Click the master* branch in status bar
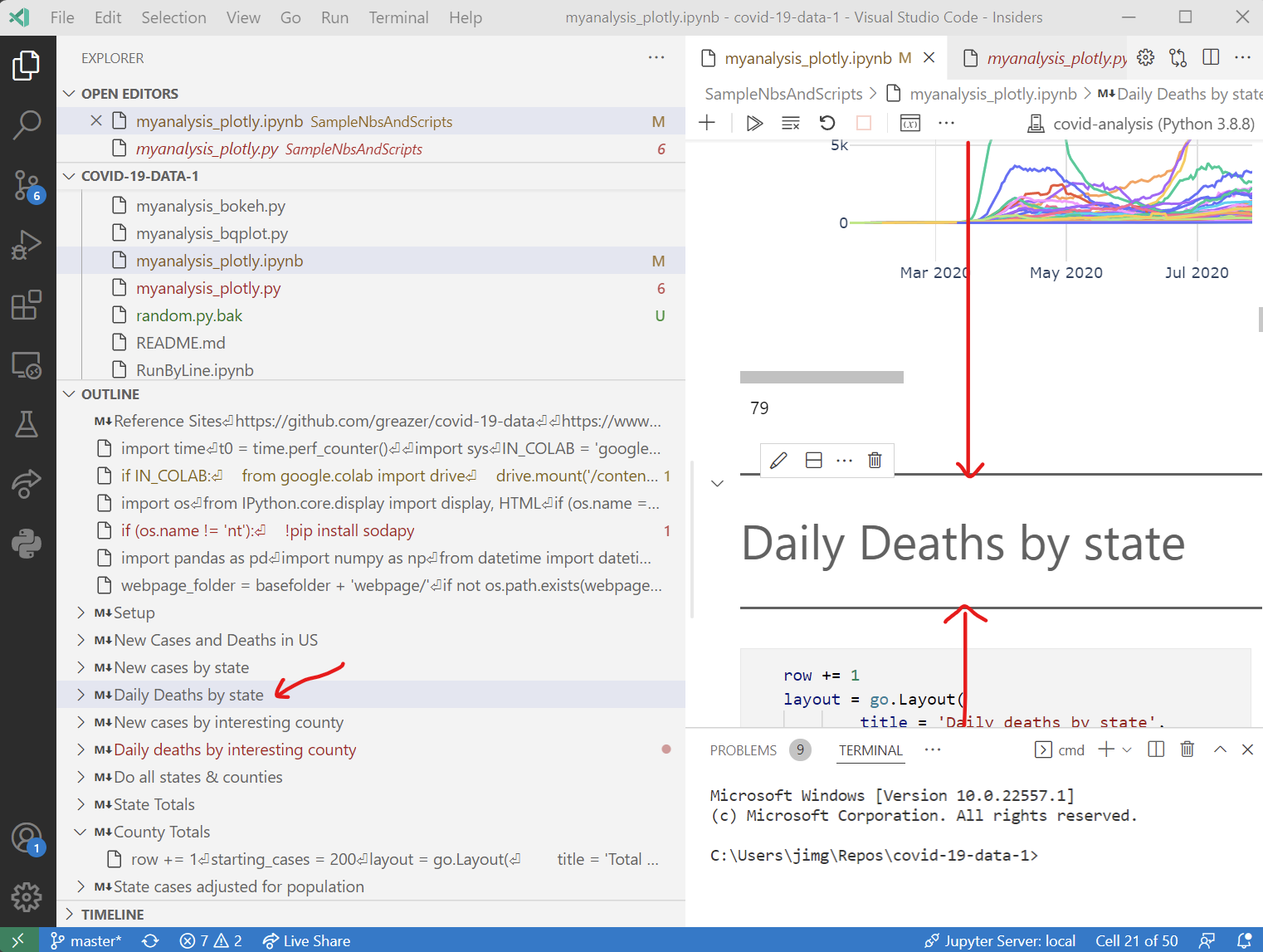This screenshot has width=1263, height=952. coord(86,940)
